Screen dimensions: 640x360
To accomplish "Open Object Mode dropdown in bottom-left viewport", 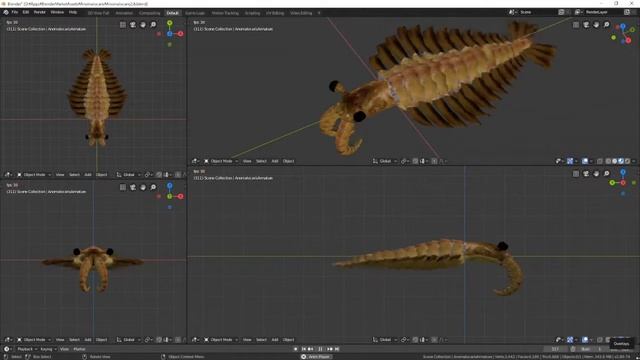I will click(x=34, y=340).
